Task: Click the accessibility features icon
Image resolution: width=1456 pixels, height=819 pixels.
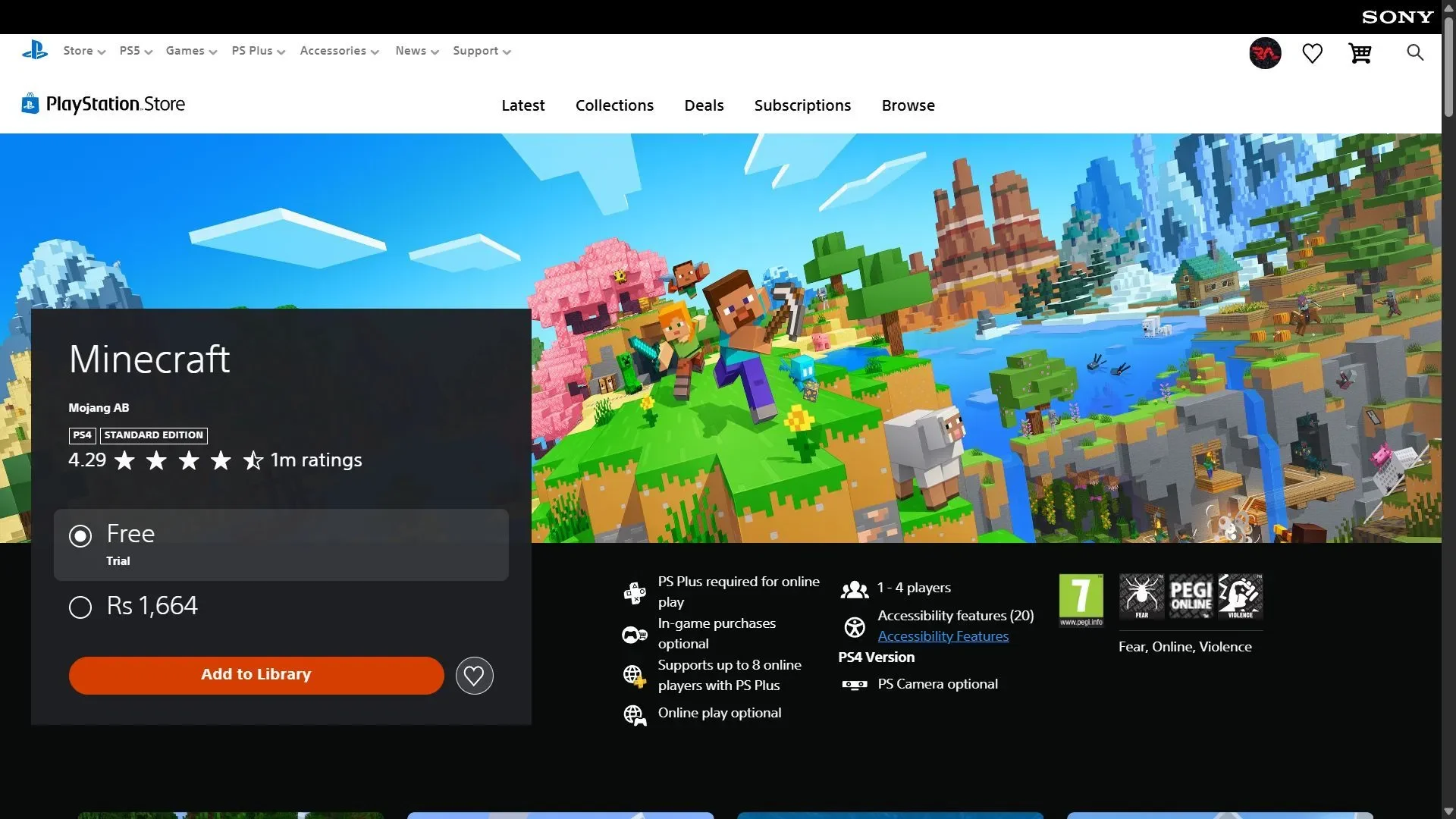Action: [855, 627]
